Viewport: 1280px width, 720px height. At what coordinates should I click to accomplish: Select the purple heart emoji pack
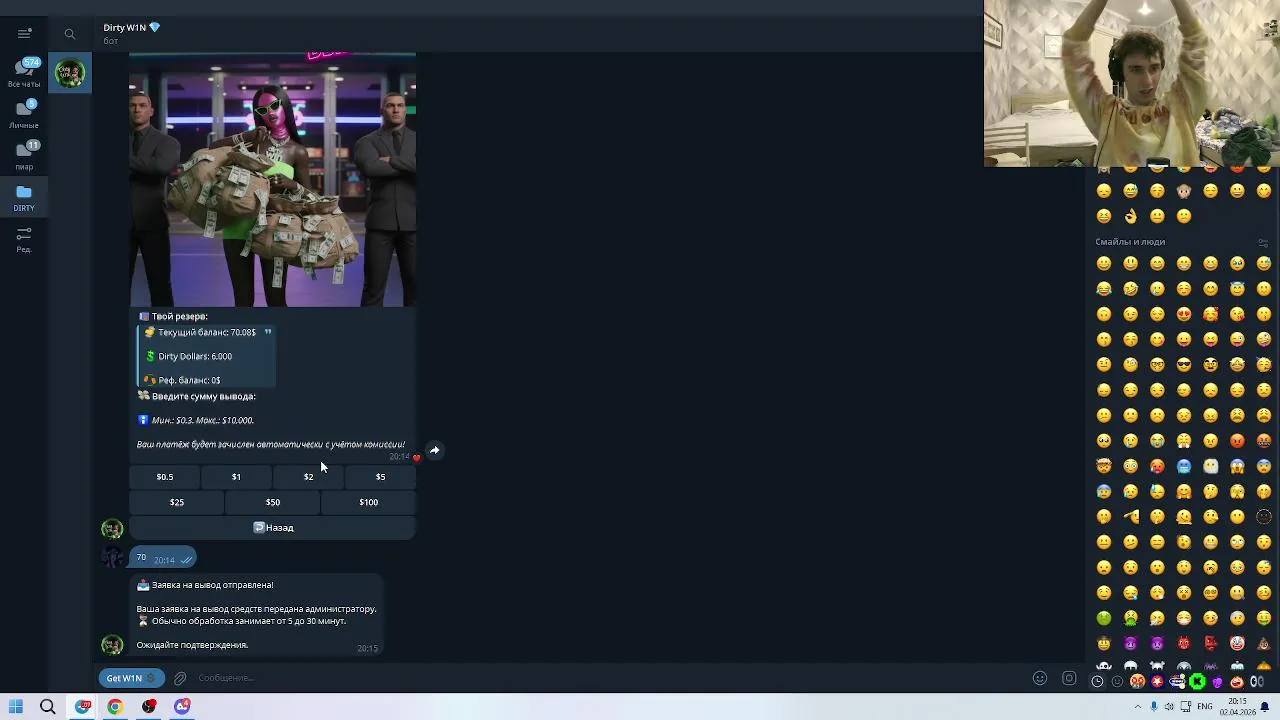[x=1217, y=681]
